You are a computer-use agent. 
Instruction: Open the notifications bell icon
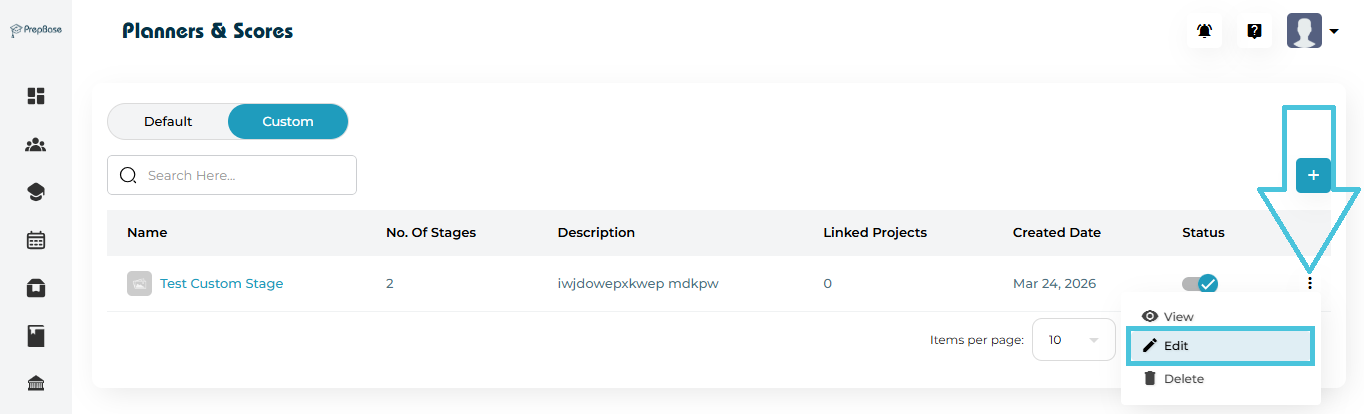click(1204, 31)
